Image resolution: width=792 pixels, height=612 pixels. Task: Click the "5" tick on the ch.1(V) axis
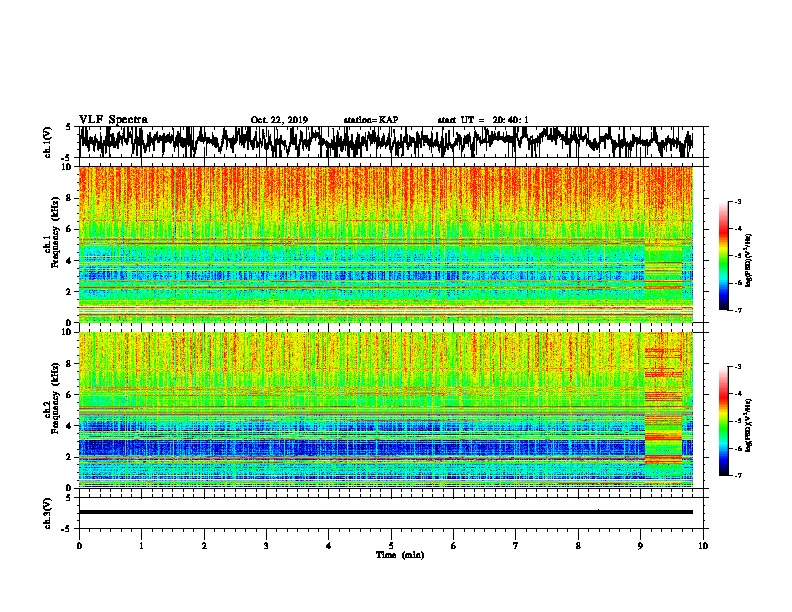click(69, 127)
